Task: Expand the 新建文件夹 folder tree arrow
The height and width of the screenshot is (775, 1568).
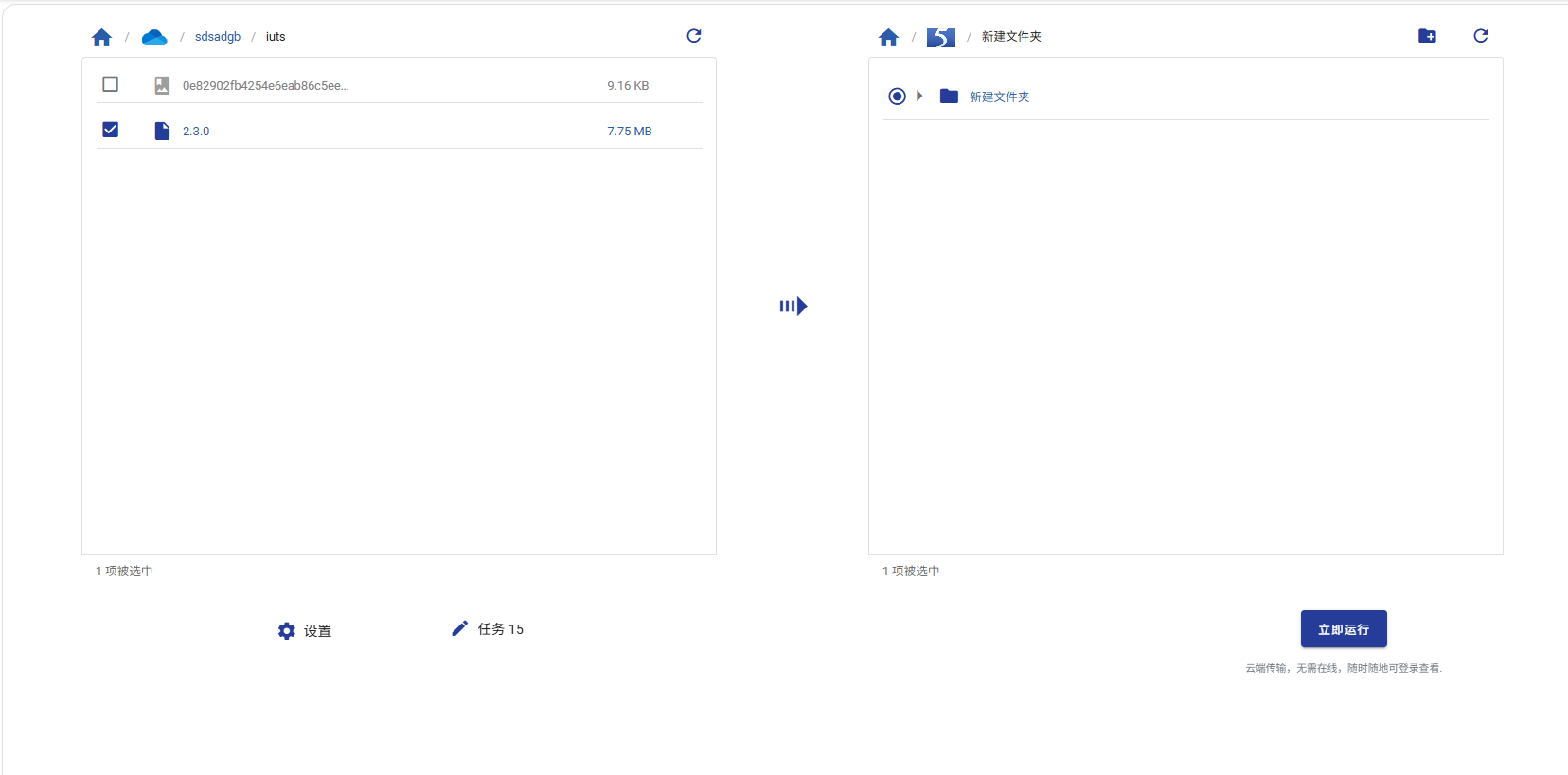Action: (x=919, y=97)
